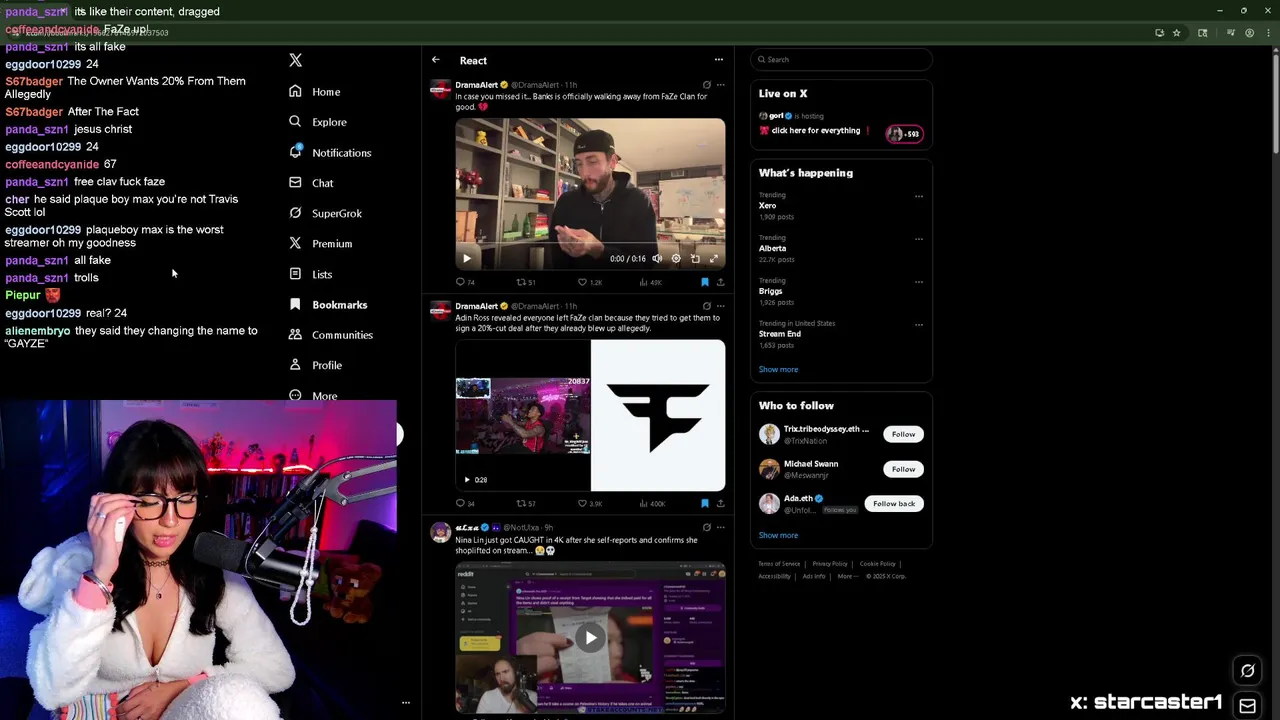View analytics of Adin Ross post
Viewport: 1280px width, 720px height.
pyautogui.click(x=651, y=503)
